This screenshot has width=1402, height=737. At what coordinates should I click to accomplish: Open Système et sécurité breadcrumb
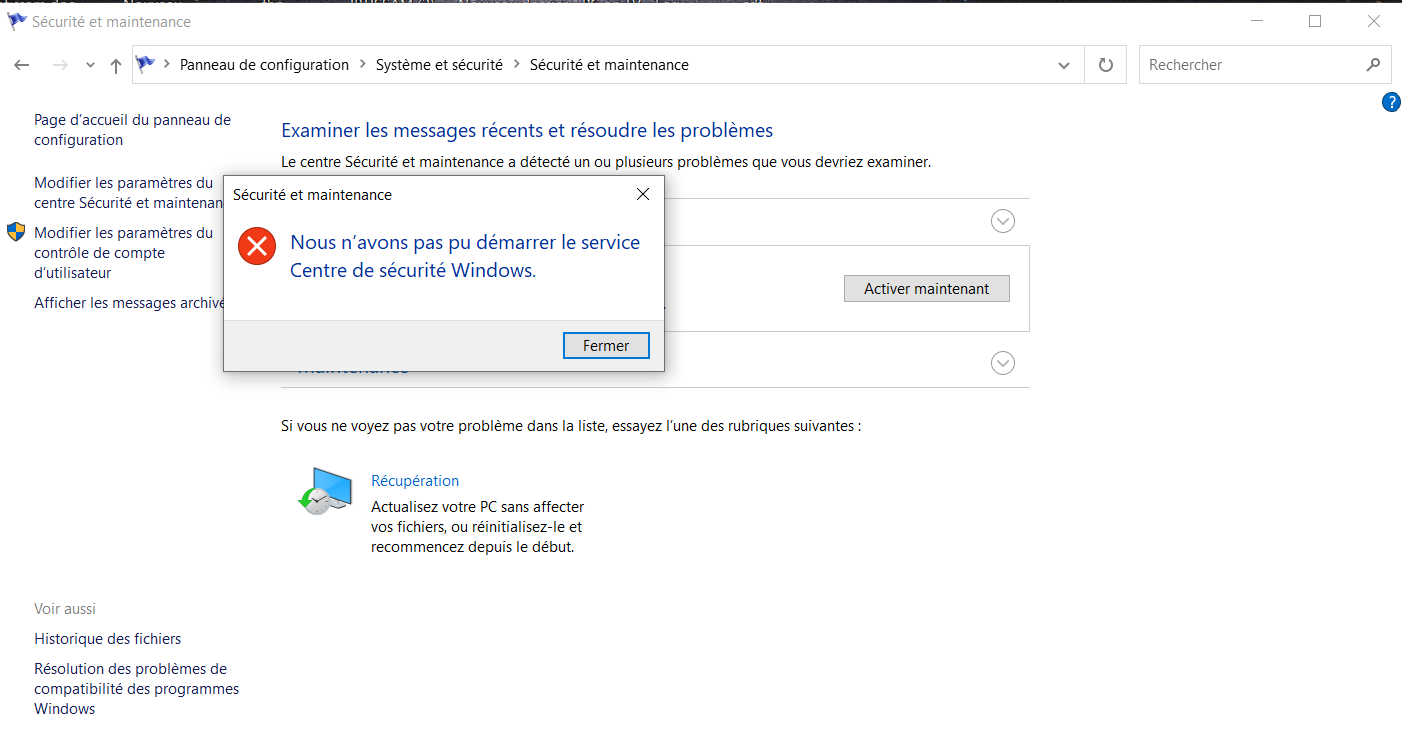[439, 65]
